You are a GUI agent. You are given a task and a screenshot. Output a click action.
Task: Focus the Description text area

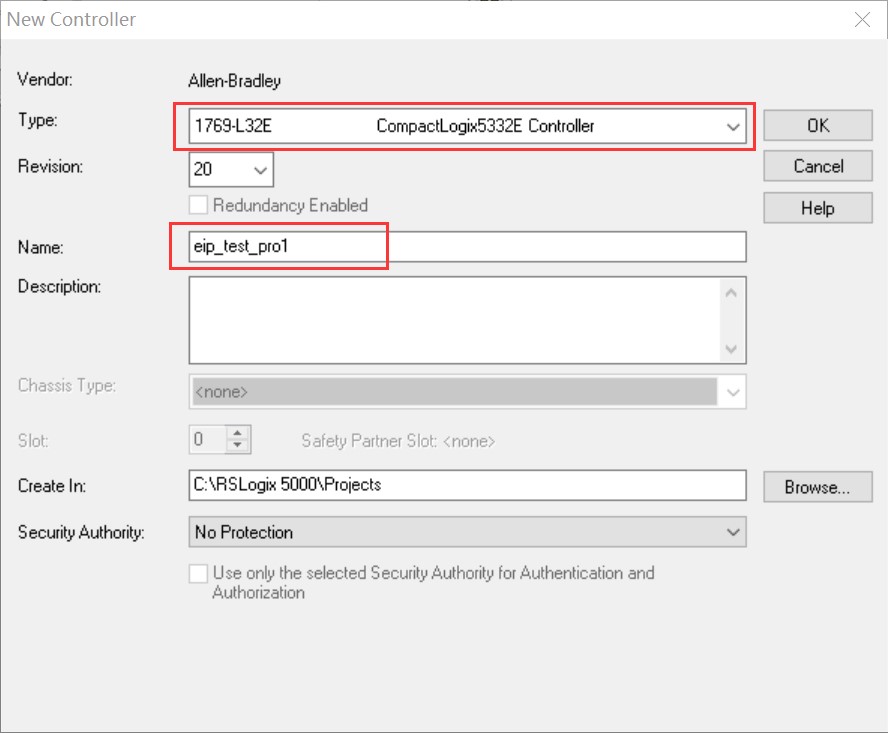pos(454,319)
